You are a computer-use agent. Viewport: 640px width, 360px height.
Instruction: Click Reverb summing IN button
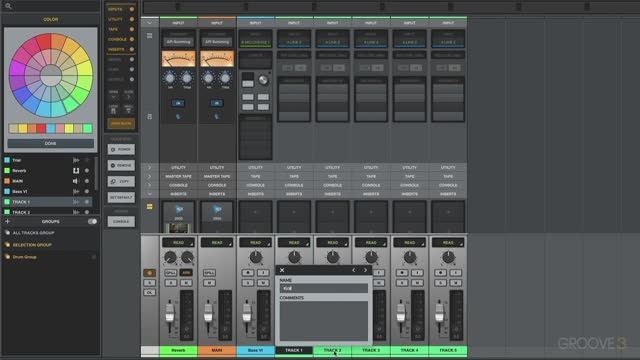[178, 103]
